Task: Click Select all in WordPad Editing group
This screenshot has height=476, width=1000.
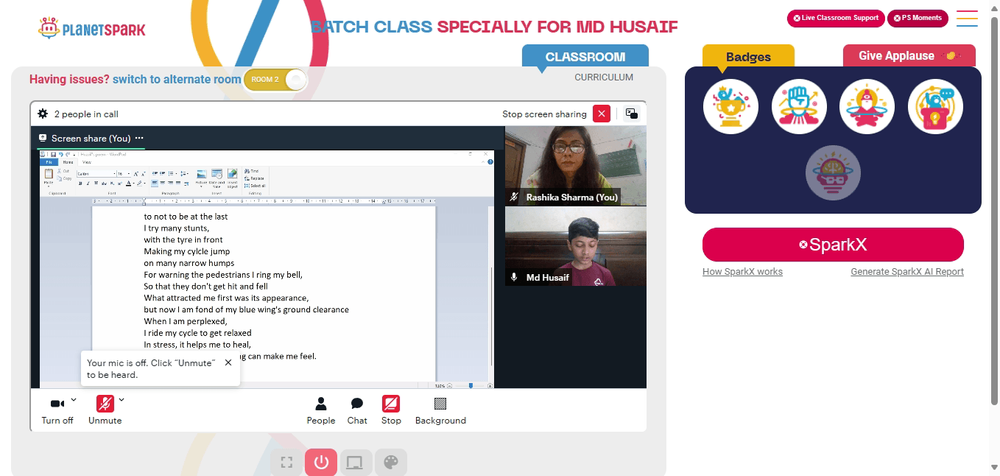Action: 255,185
